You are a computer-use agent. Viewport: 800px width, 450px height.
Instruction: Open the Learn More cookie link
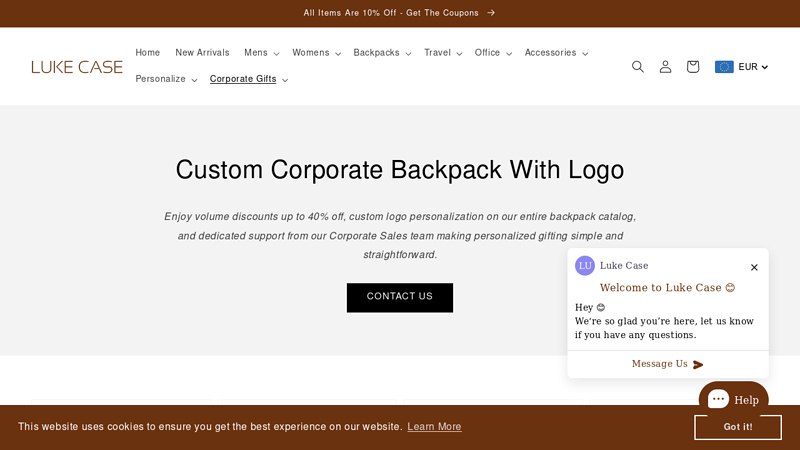point(434,427)
